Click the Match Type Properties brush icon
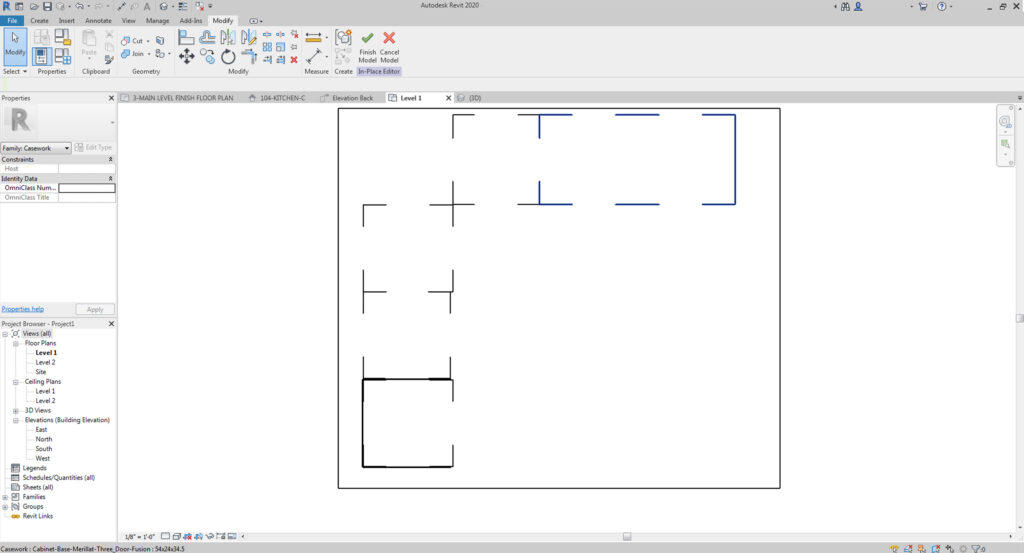The width and height of the screenshot is (1024, 553). [109, 59]
